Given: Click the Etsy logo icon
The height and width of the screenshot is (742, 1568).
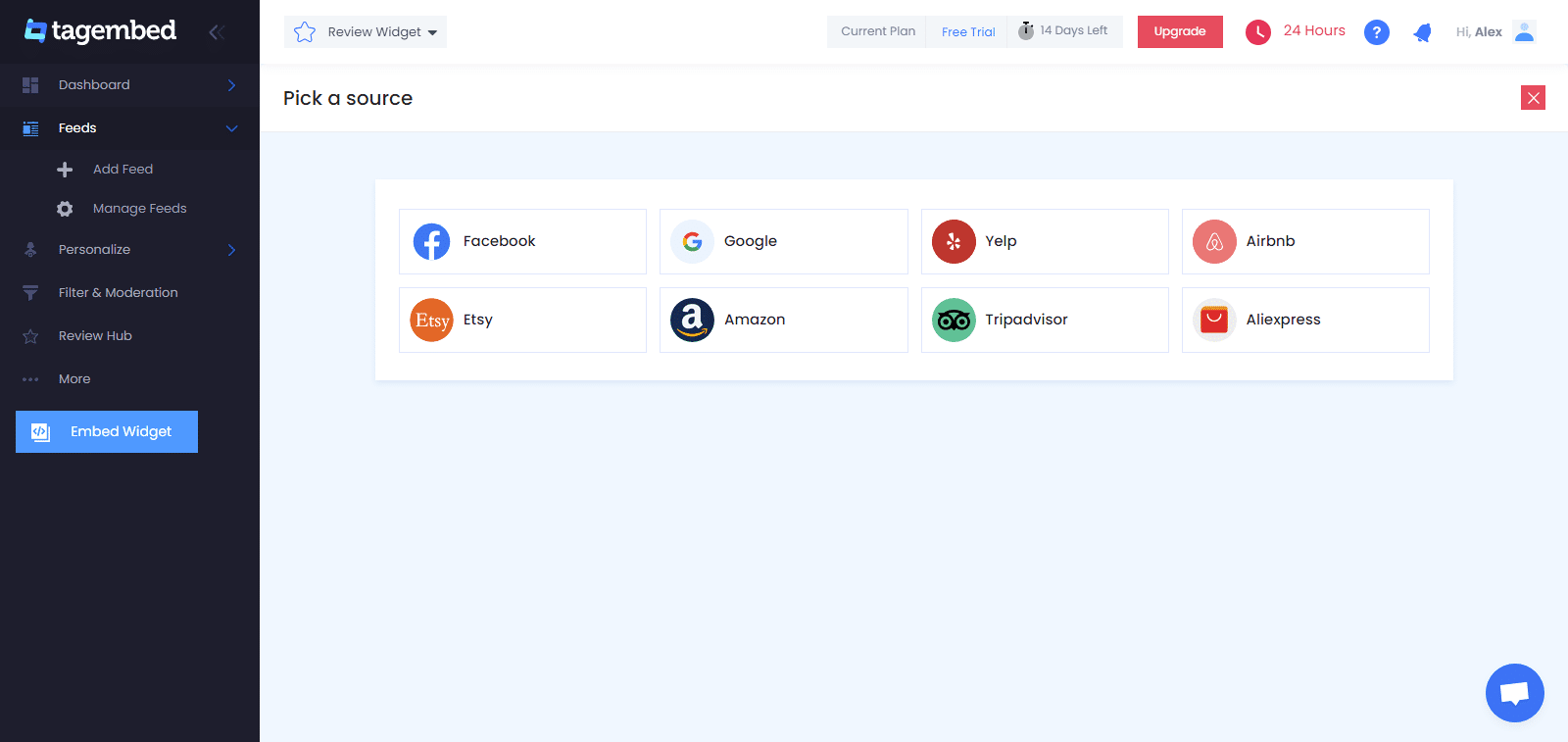Looking at the screenshot, I should click(431, 320).
